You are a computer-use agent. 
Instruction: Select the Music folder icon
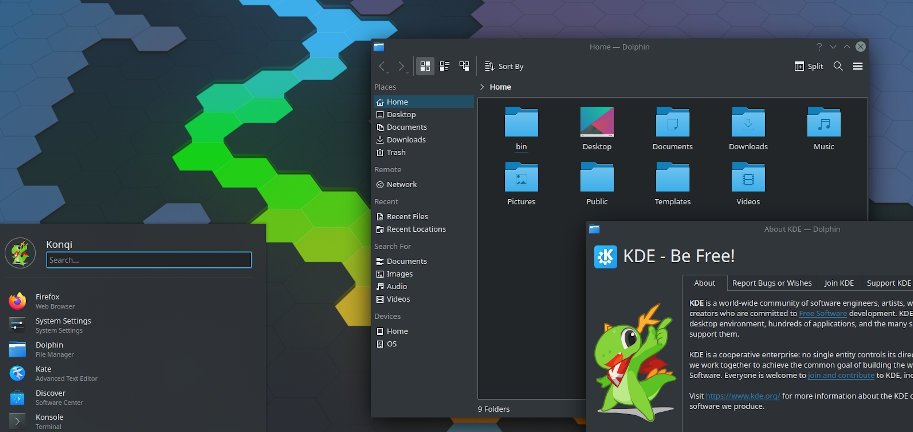[824, 122]
